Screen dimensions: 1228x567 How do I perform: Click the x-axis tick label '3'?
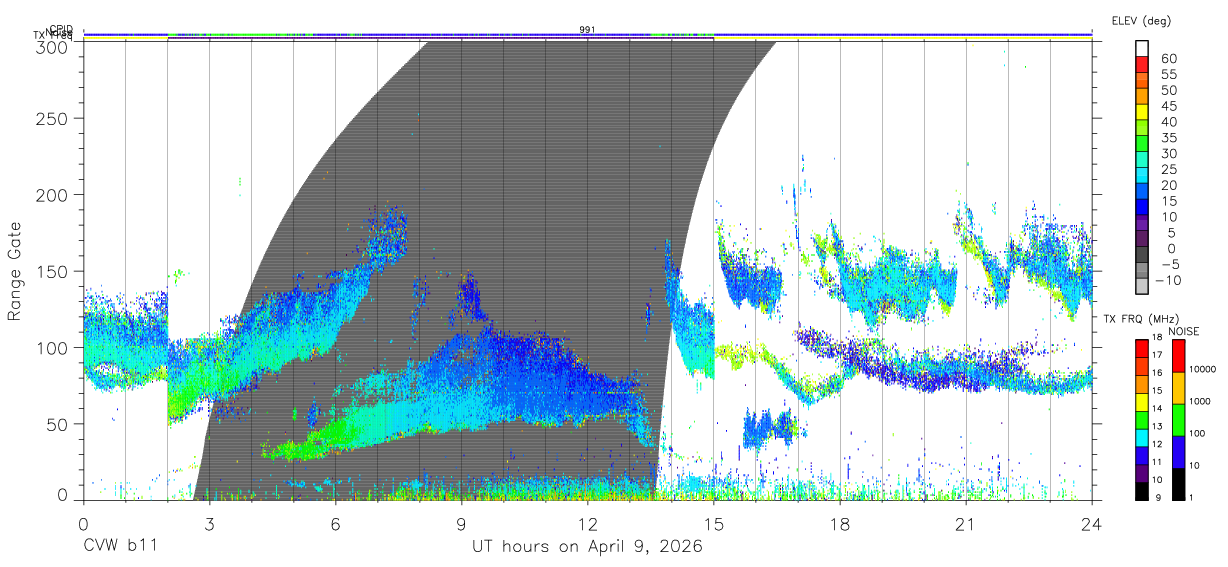coord(209,523)
